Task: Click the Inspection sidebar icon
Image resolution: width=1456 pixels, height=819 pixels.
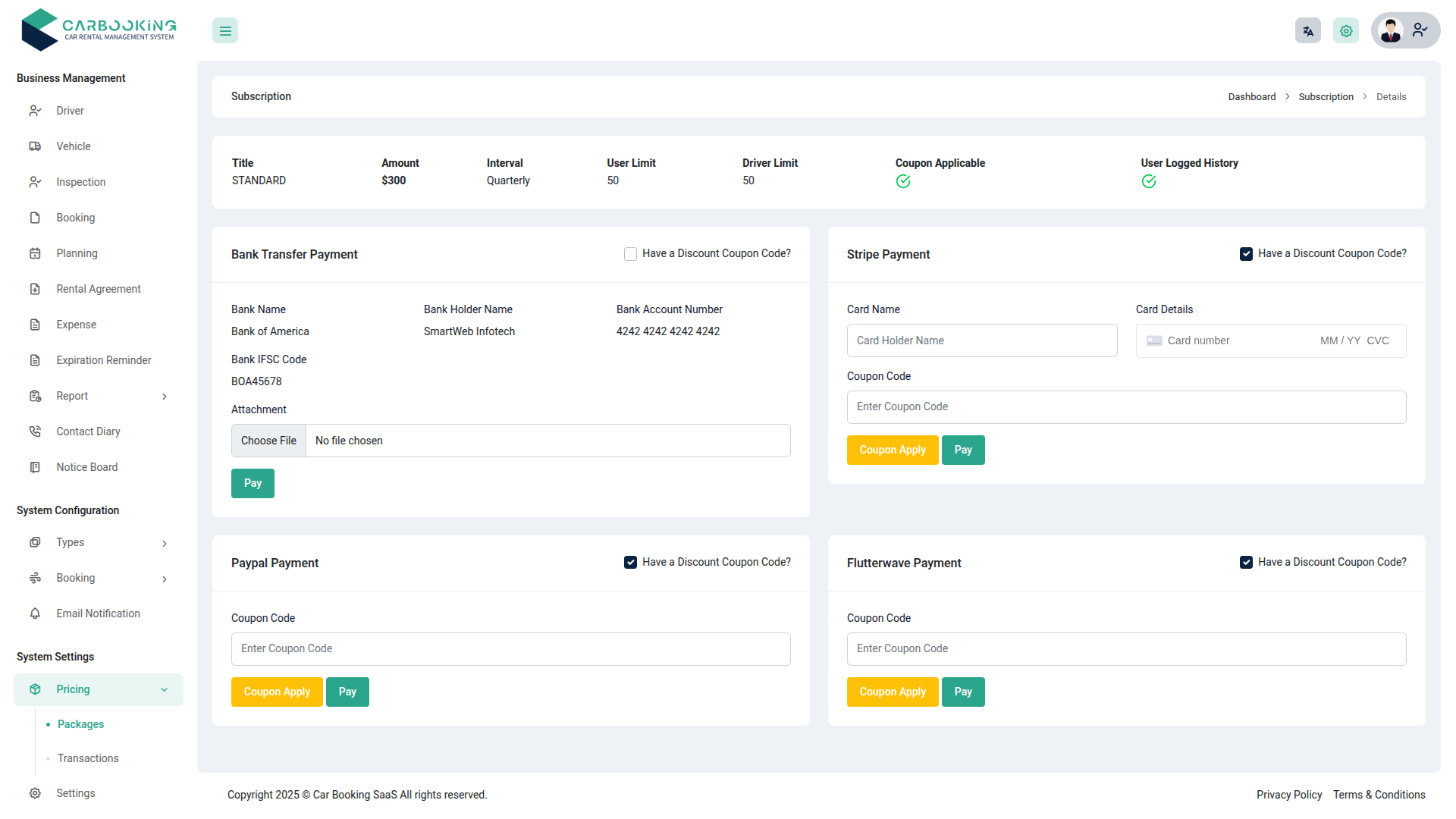Action: [35, 182]
